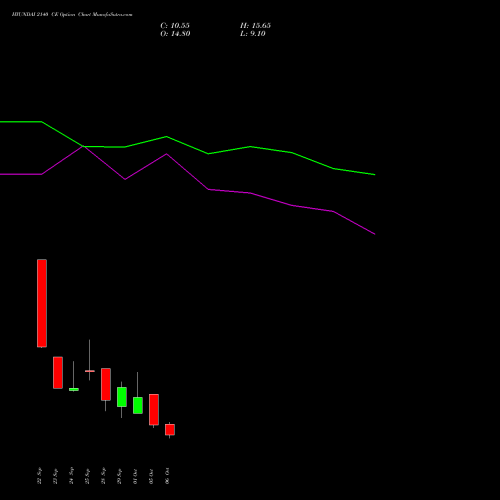Click the red candle for 26 Sep

(106, 384)
